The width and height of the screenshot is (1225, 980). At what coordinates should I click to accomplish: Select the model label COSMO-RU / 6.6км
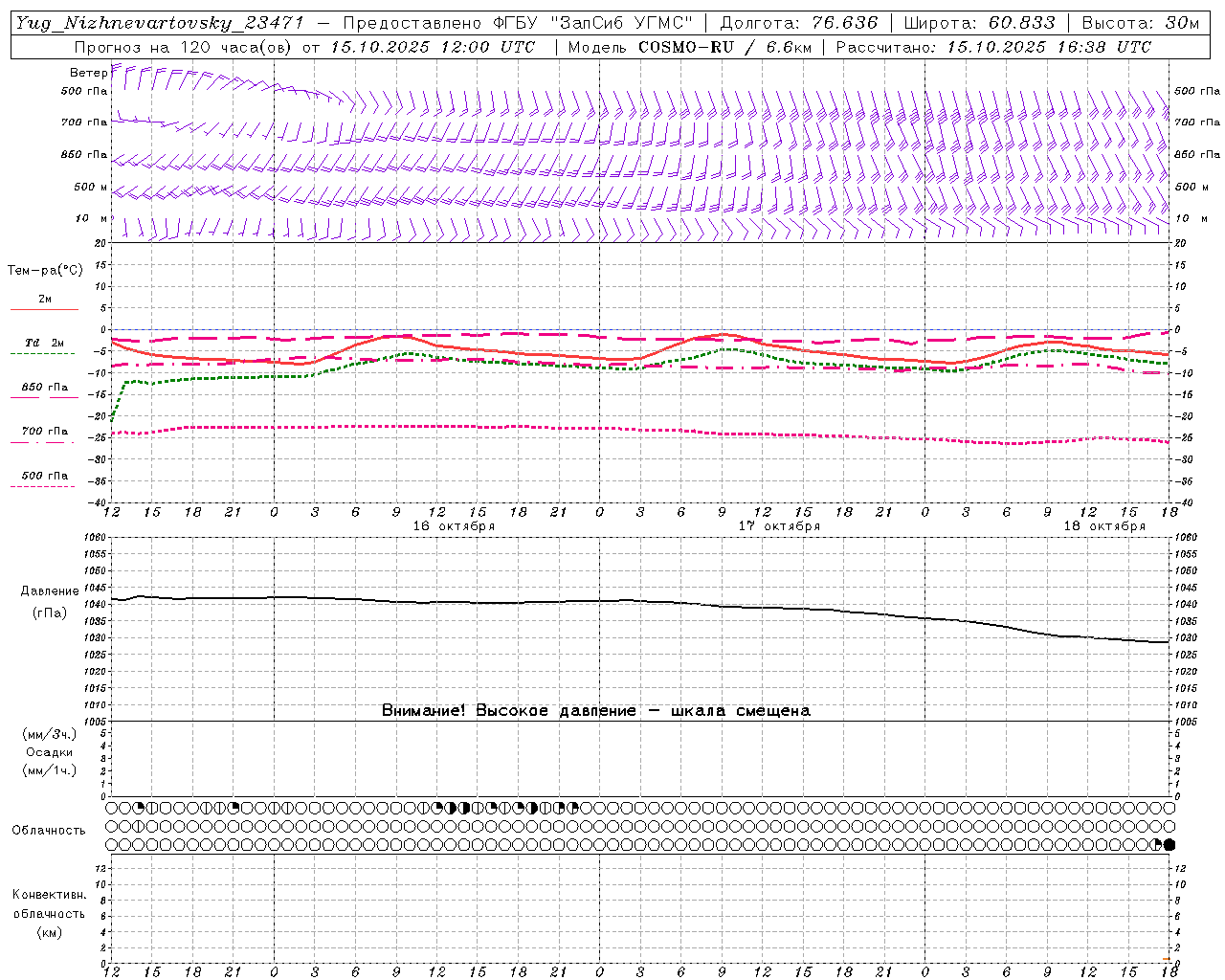[x=724, y=47]
